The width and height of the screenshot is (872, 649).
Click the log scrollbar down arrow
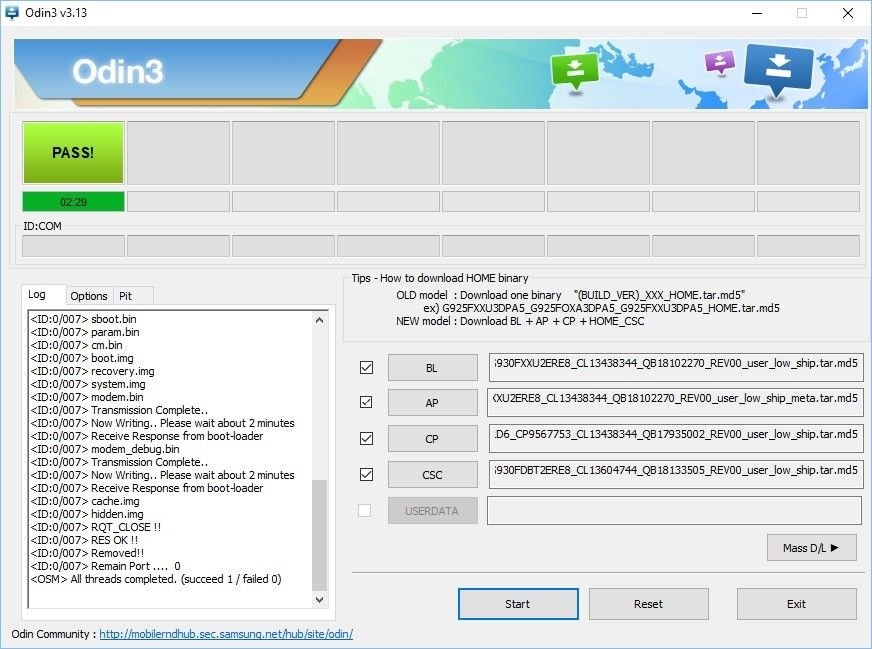tap(319, 600)
